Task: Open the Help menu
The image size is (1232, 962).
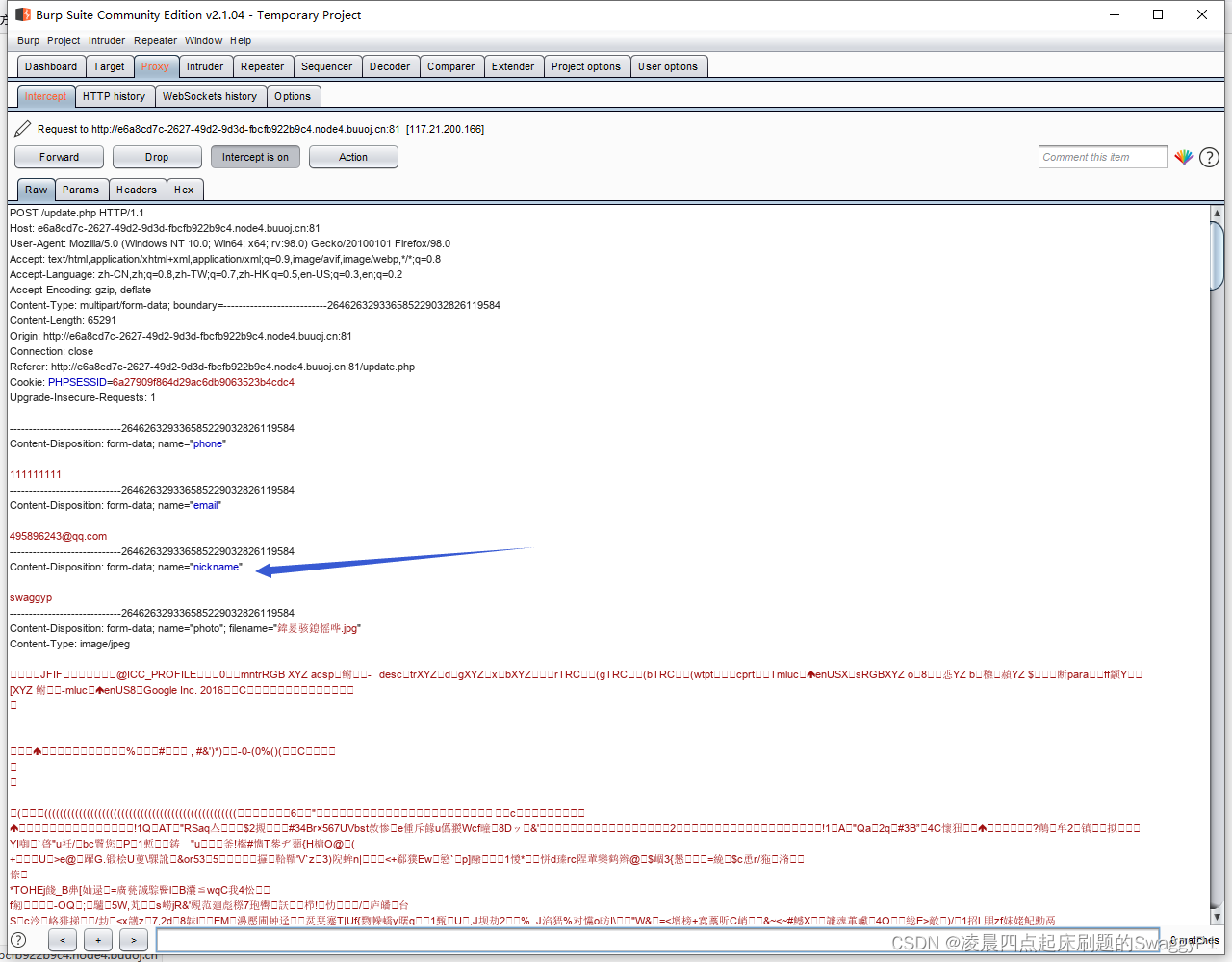Action: tap(241, 40)
